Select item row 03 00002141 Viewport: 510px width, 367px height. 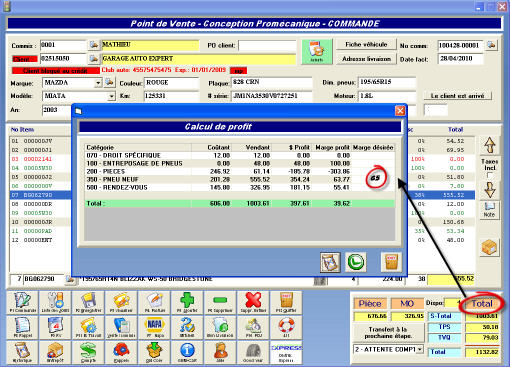tap(40, 159)
